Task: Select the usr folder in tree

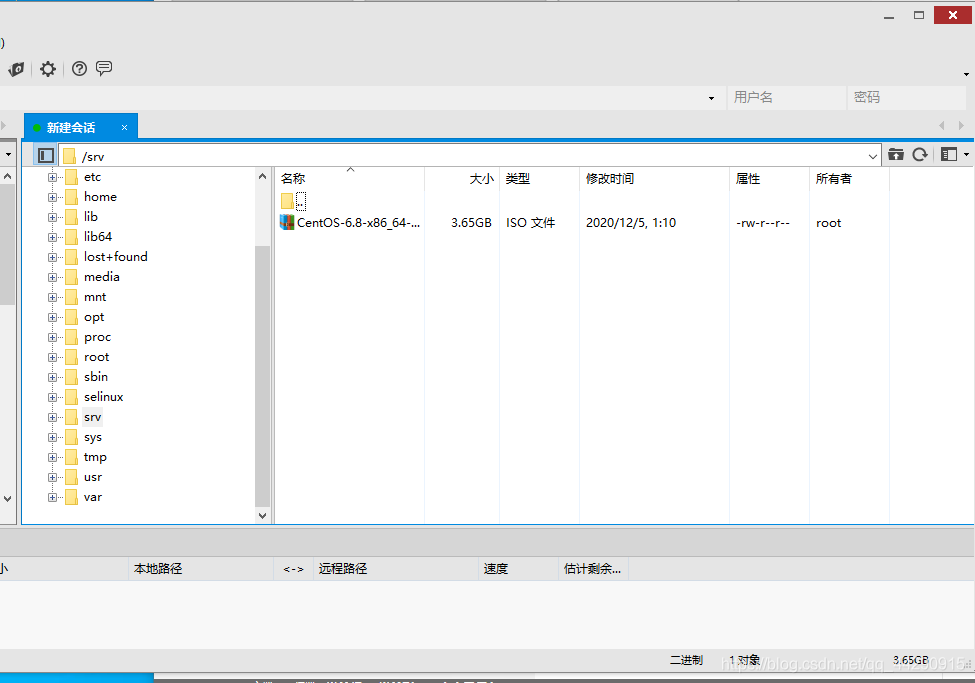Action: (x=93, y=477)
